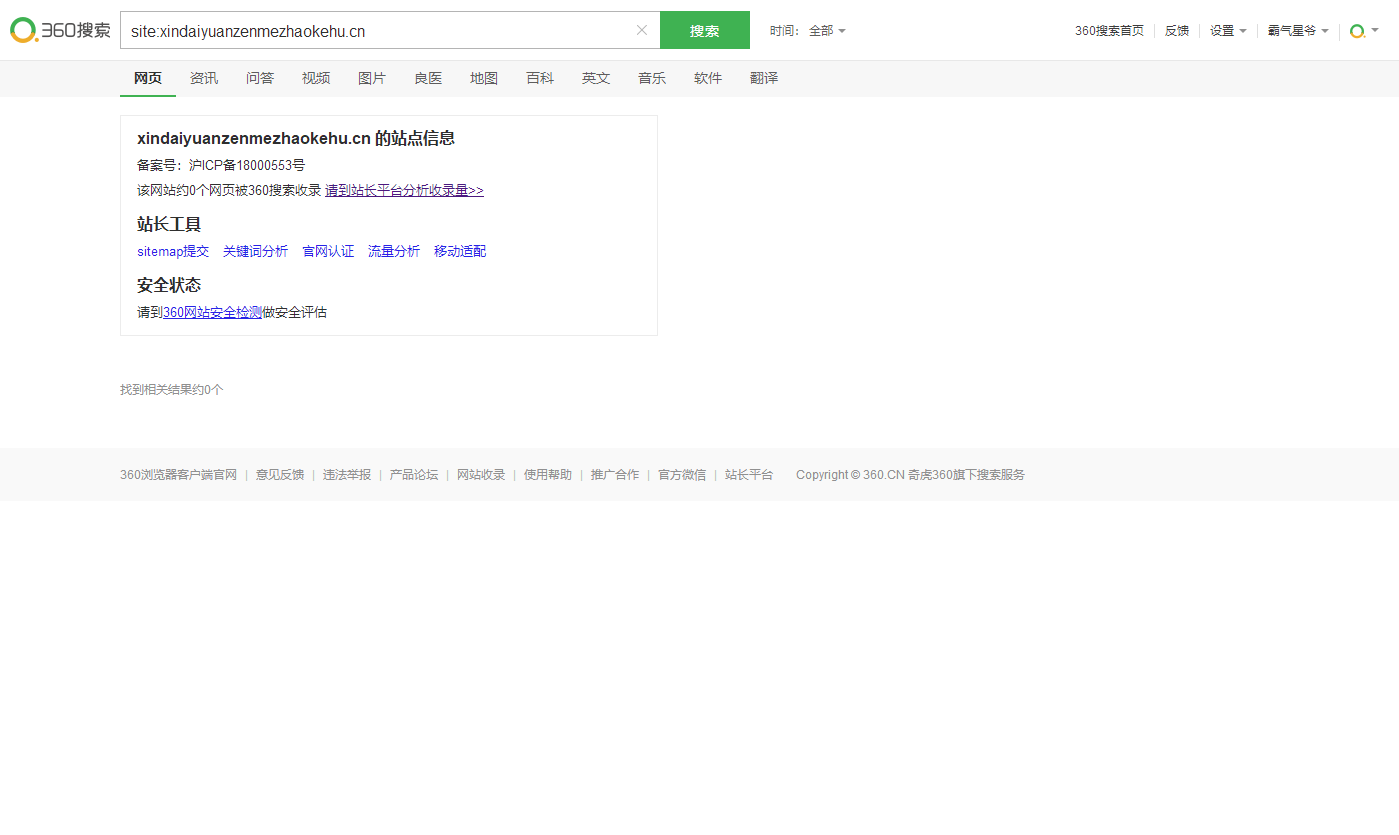Open footer link 官方微信
Viewport: 1399px width, 835px height.
point(682,475)
